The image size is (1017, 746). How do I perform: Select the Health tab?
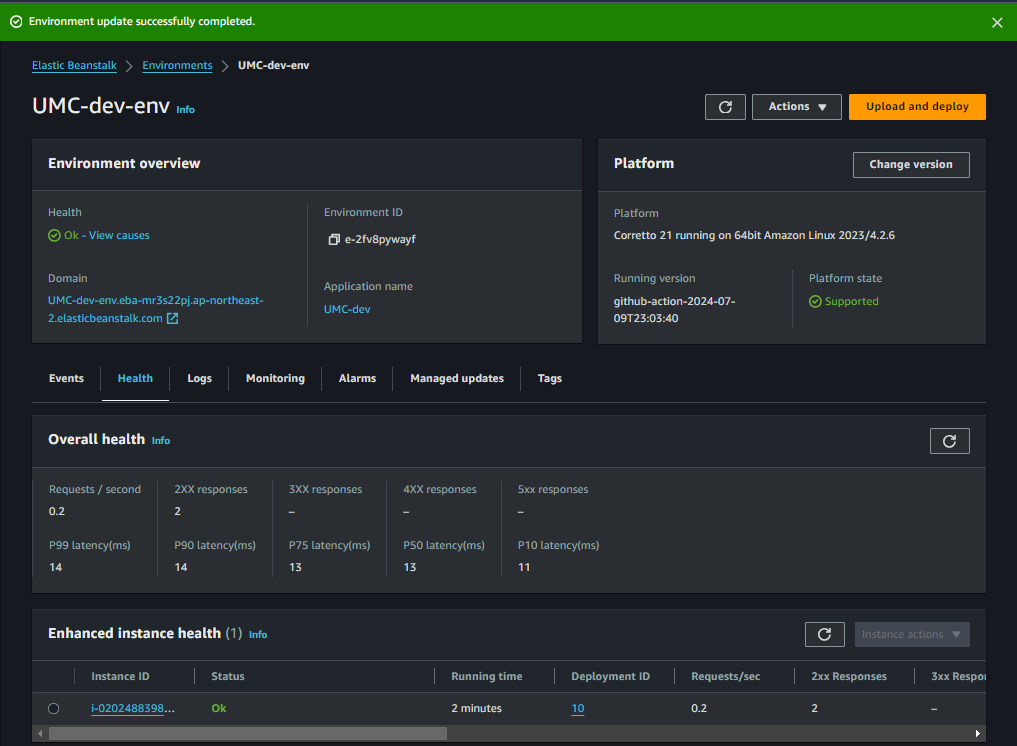pos(135,378)
